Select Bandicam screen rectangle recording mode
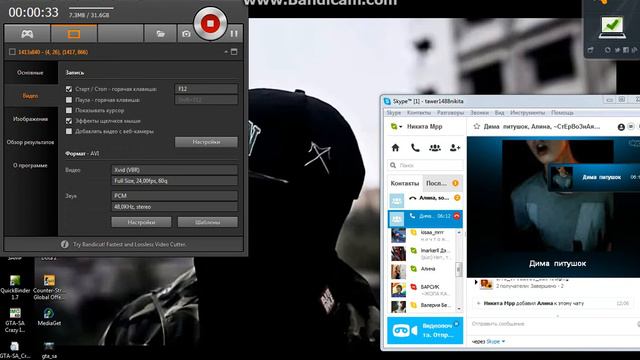 tap(74, 33)
